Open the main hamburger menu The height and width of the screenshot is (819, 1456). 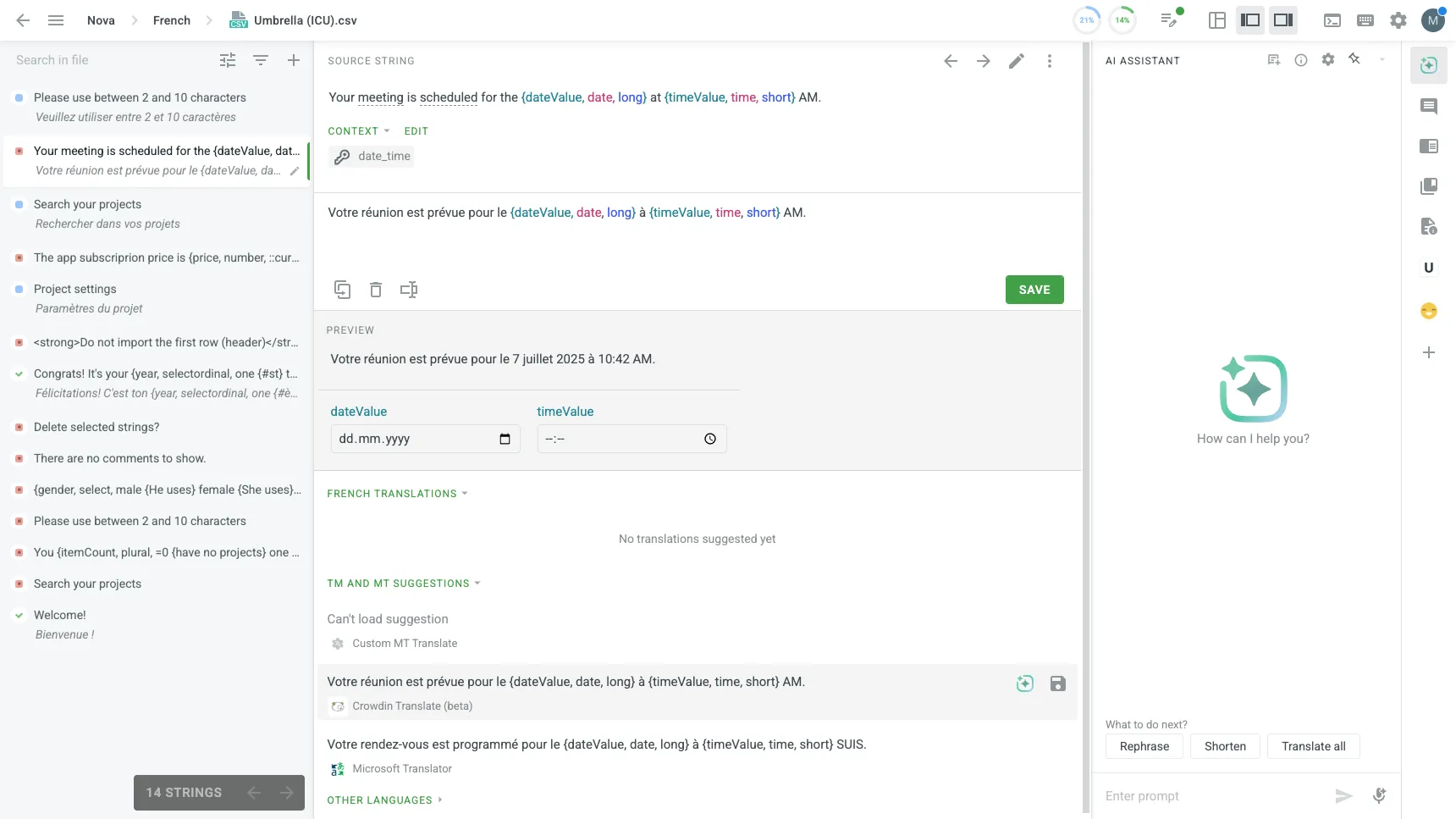56,19
